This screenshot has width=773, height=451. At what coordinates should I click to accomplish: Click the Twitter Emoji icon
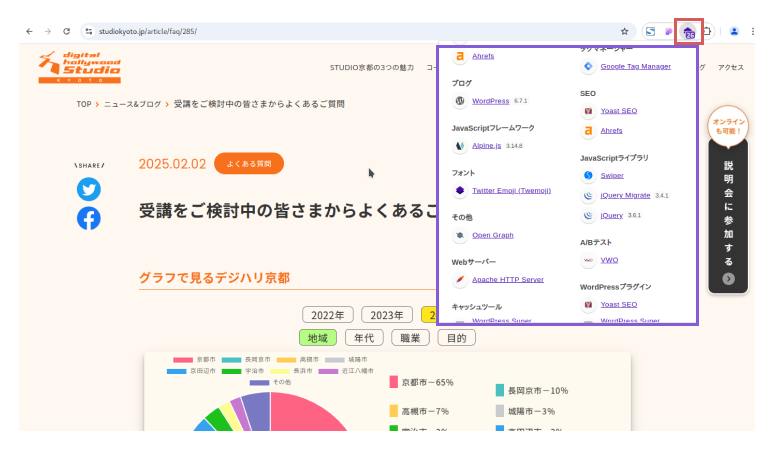click(460, 191)
